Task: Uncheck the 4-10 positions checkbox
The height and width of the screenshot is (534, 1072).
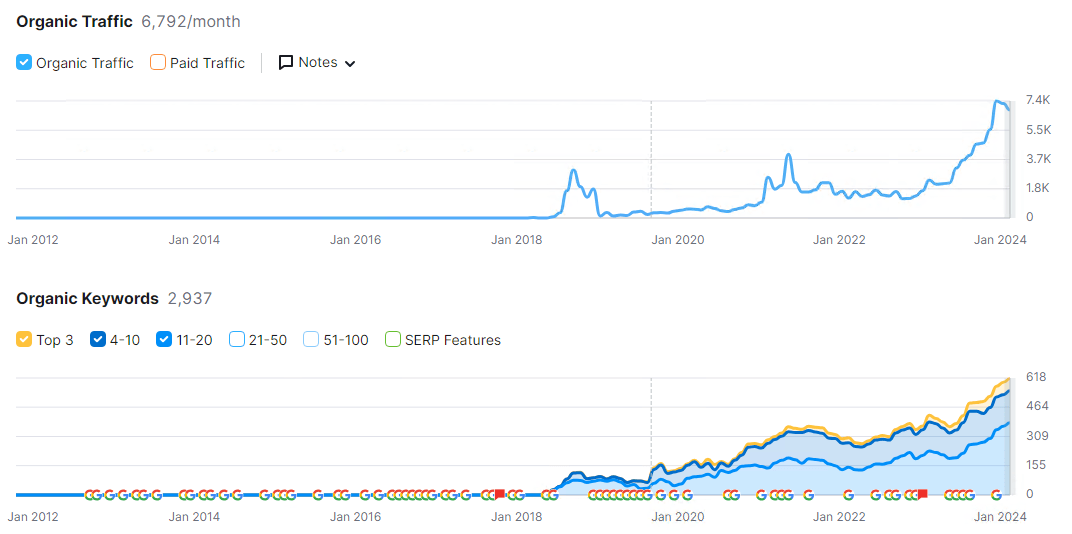Action: click(98, 340)
